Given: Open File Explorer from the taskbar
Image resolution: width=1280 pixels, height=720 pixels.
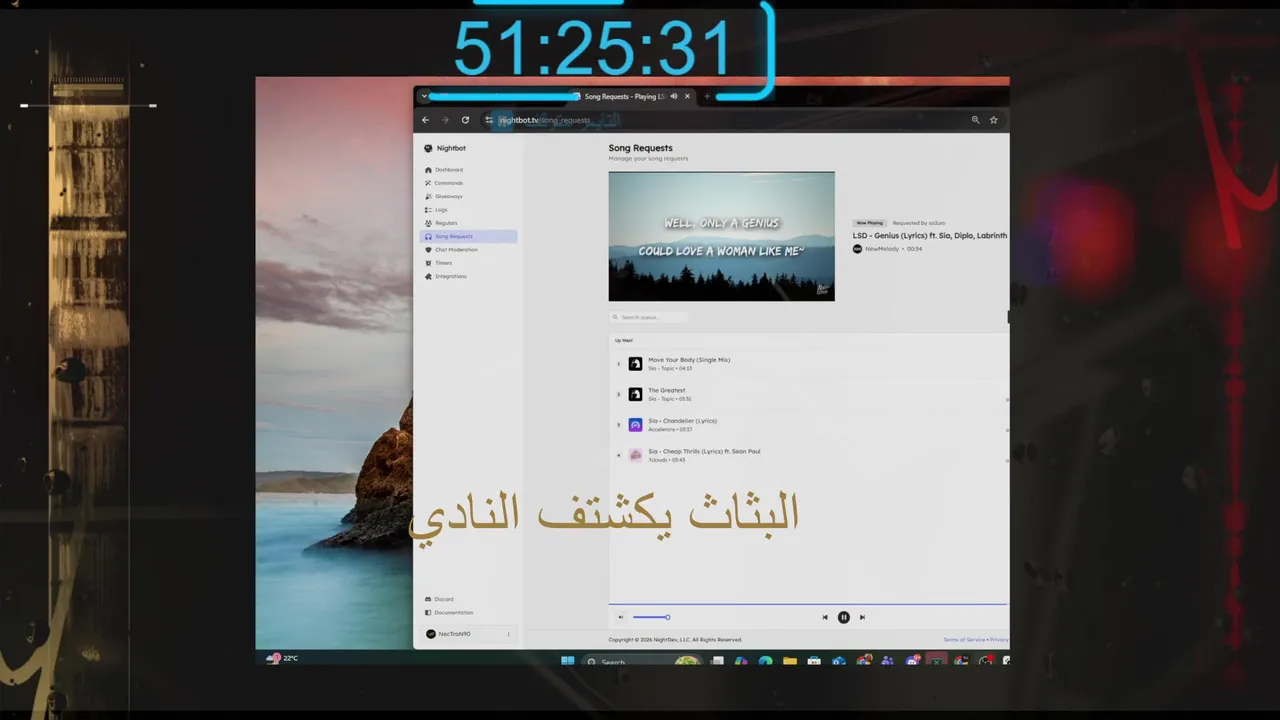Looking at the screenshot, I should point(790,661).
